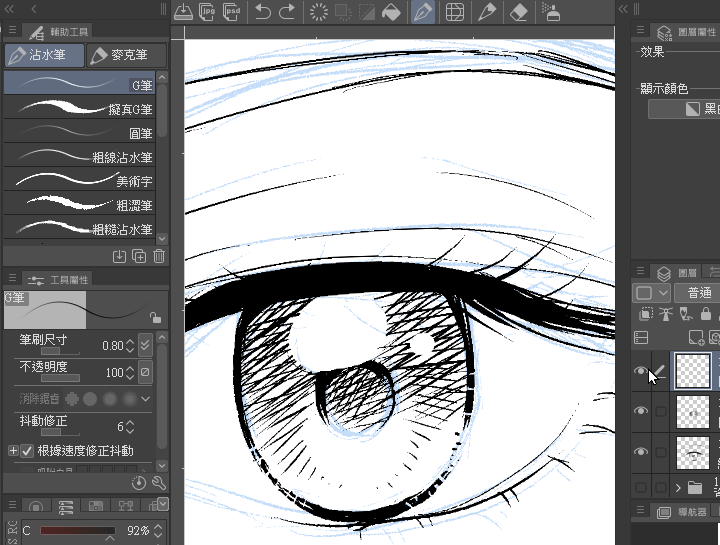720x545 pixels.
Task: Click the Fill bucket icon
Action: click(x=391, y=12)
